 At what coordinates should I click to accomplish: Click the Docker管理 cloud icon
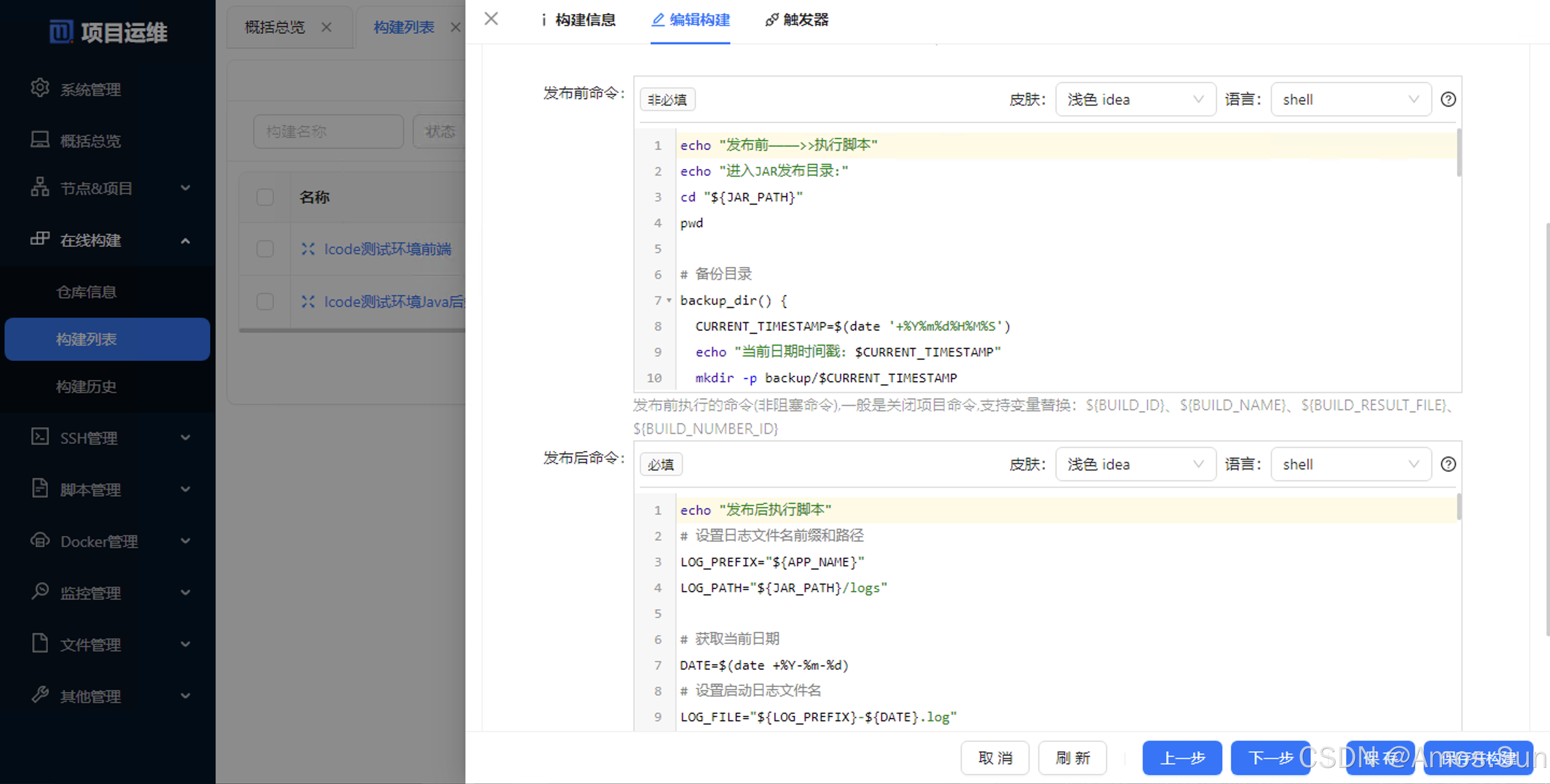click(40, 540)
